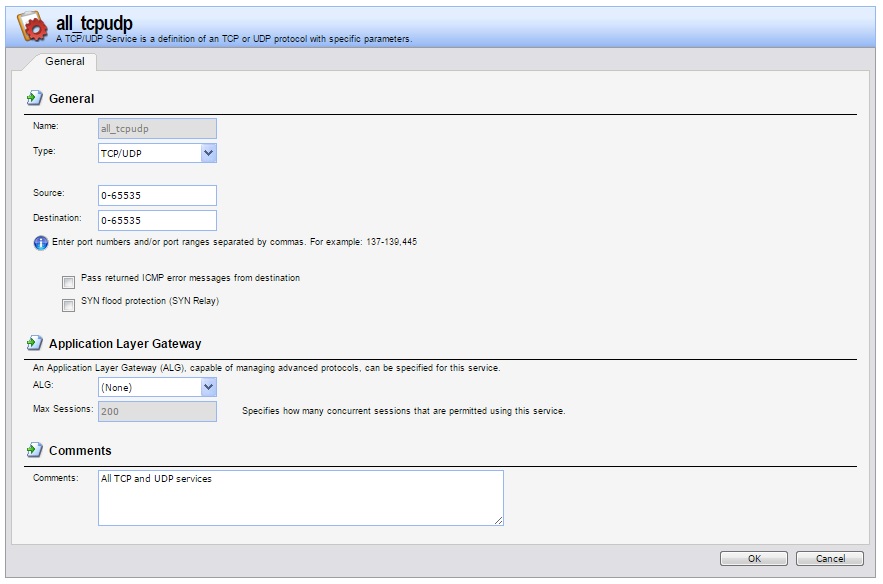Click the port numbers example hint text
883x584 pixels.
pos(234,242)
